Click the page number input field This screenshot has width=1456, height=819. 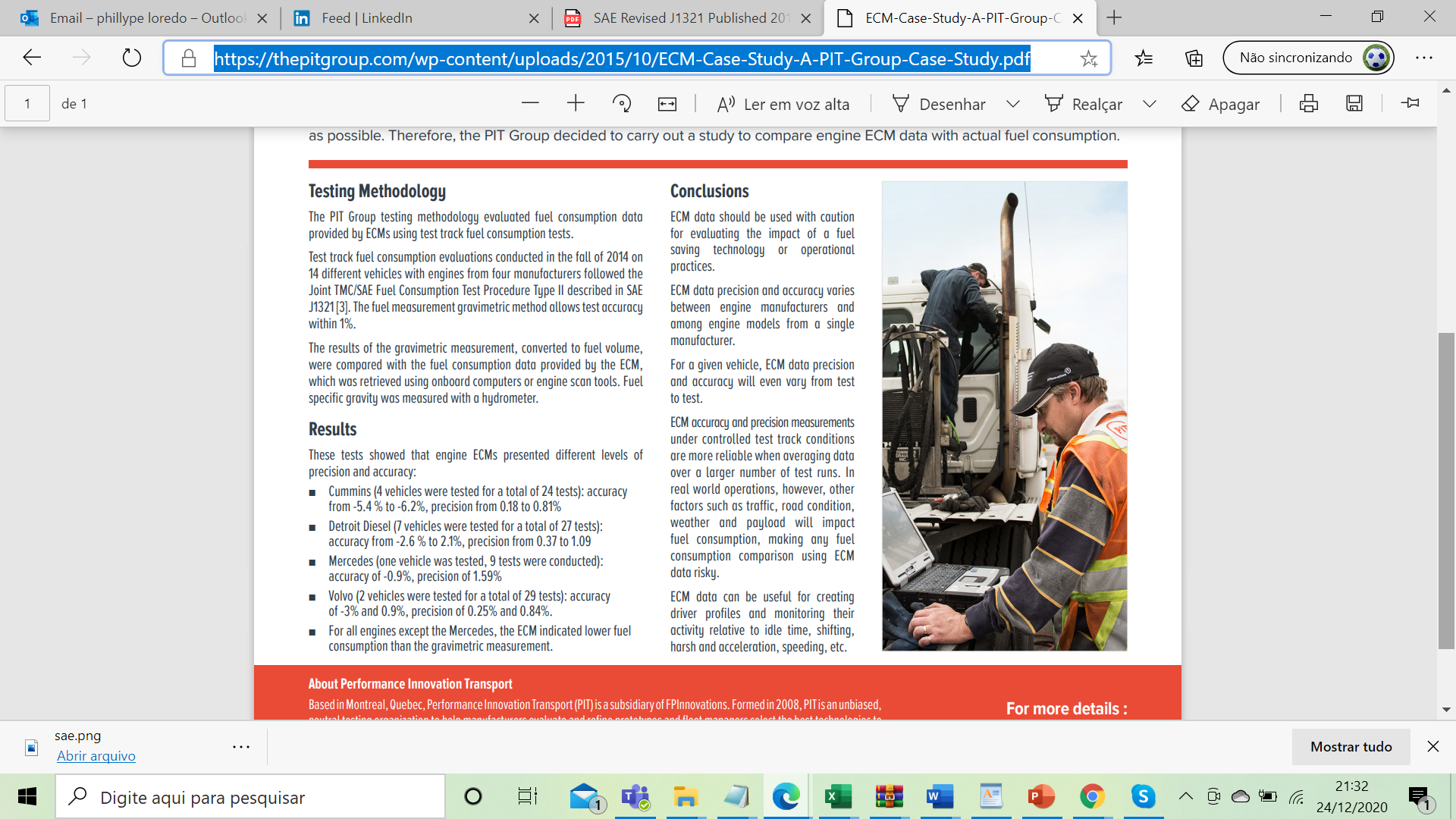(x=27, y=104)
